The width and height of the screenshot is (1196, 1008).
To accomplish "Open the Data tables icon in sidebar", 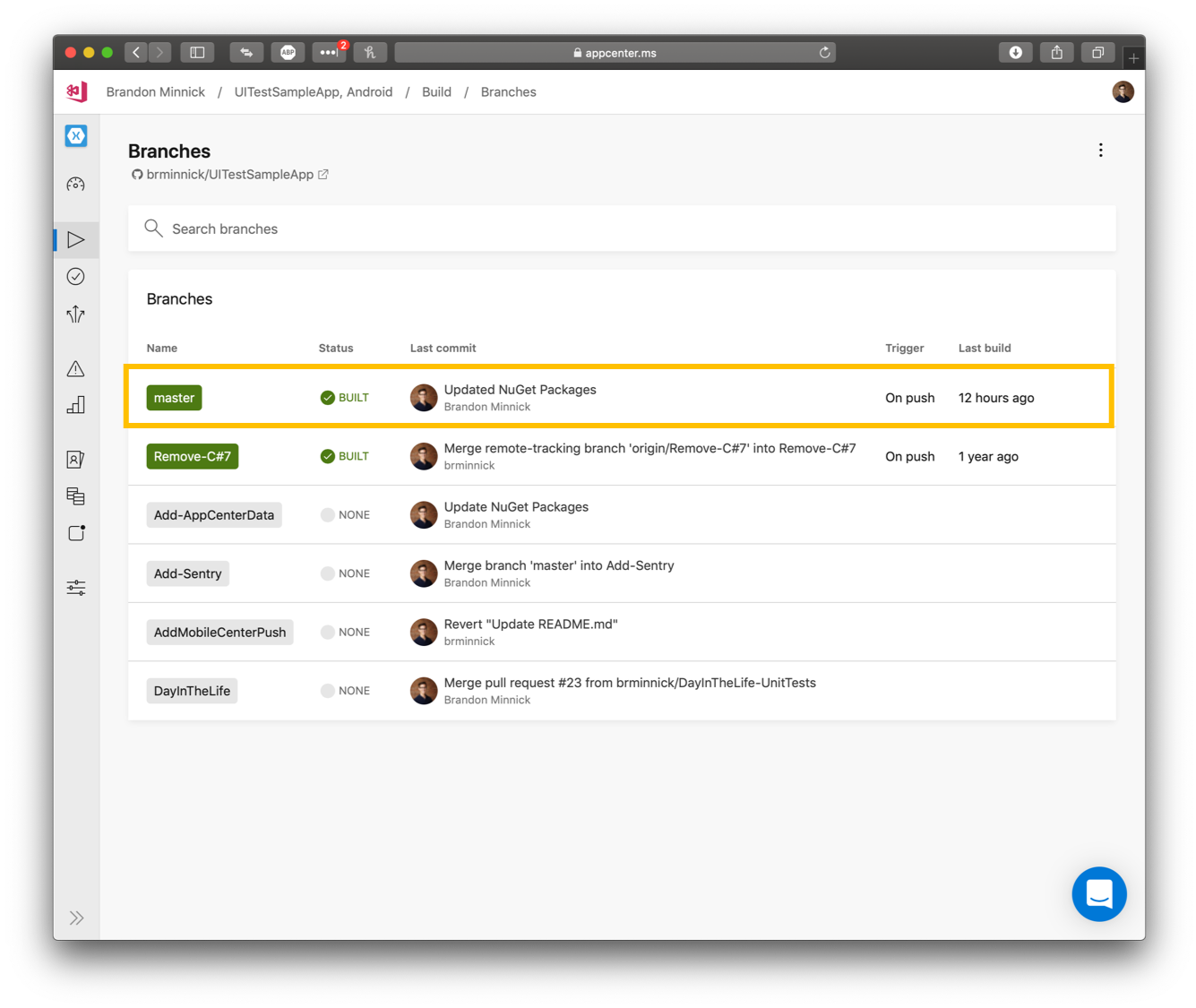I will 76,496.
